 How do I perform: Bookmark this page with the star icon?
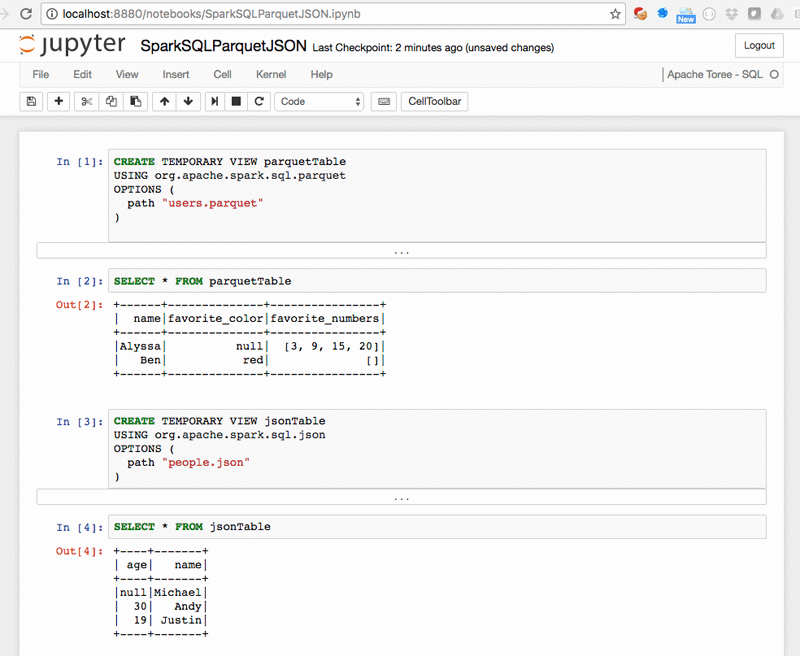[616, 14]
